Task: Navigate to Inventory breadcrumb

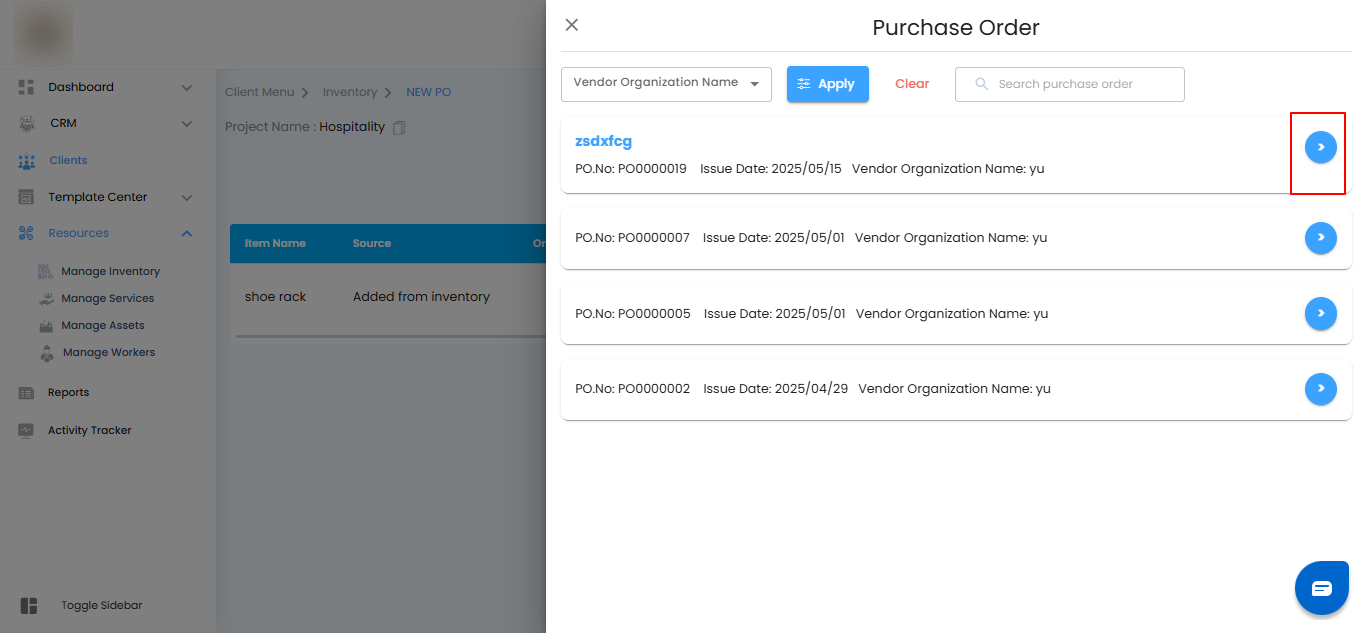Action: pyautogui.click(x=349, y=92)
